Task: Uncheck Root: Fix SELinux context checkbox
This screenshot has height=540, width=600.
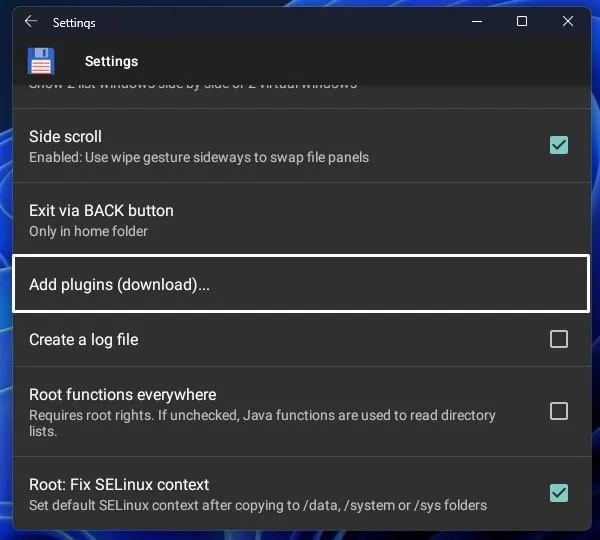Action: point(558,493)
